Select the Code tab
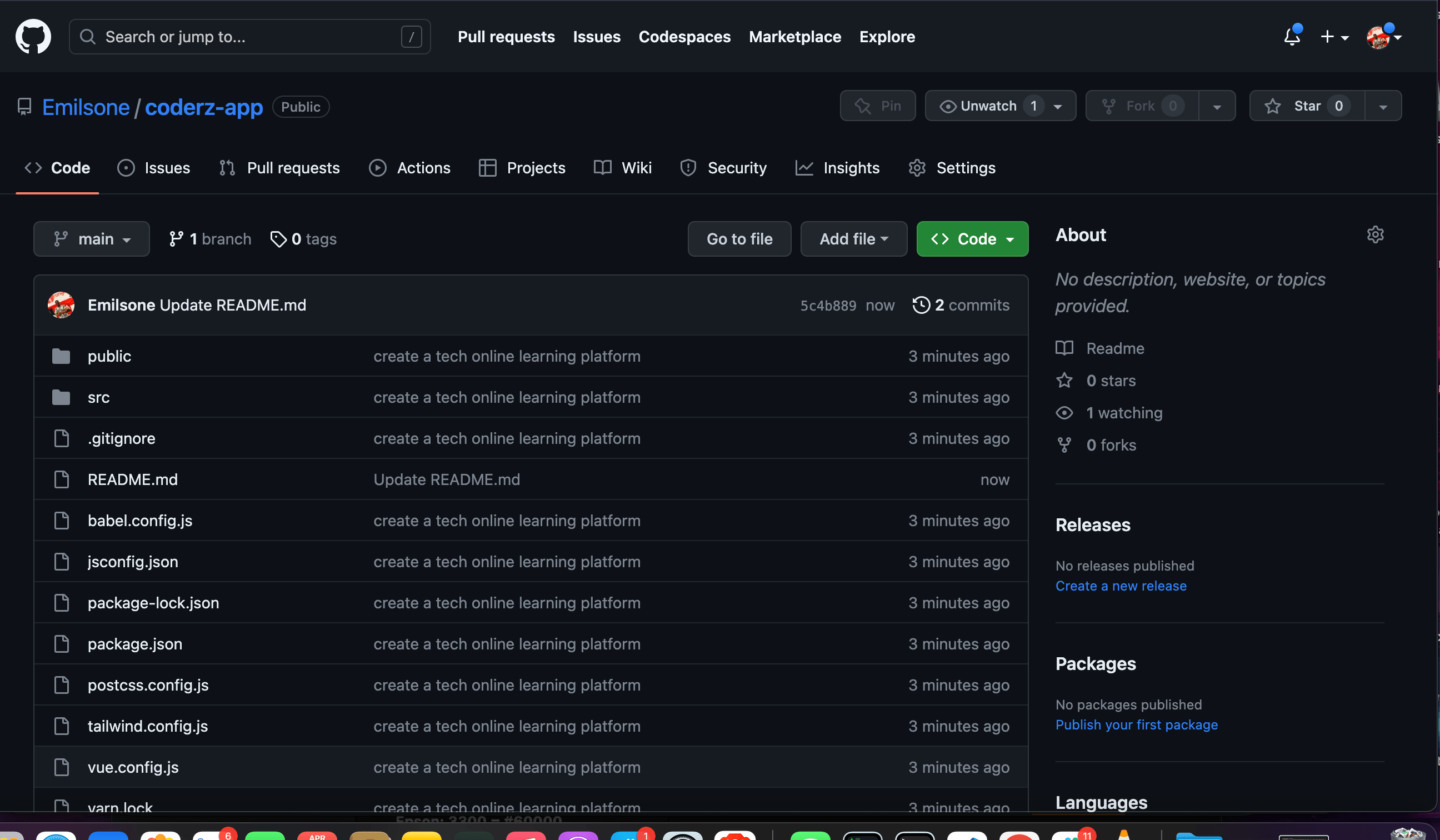Screen dimensions: 1440x840 57,168
